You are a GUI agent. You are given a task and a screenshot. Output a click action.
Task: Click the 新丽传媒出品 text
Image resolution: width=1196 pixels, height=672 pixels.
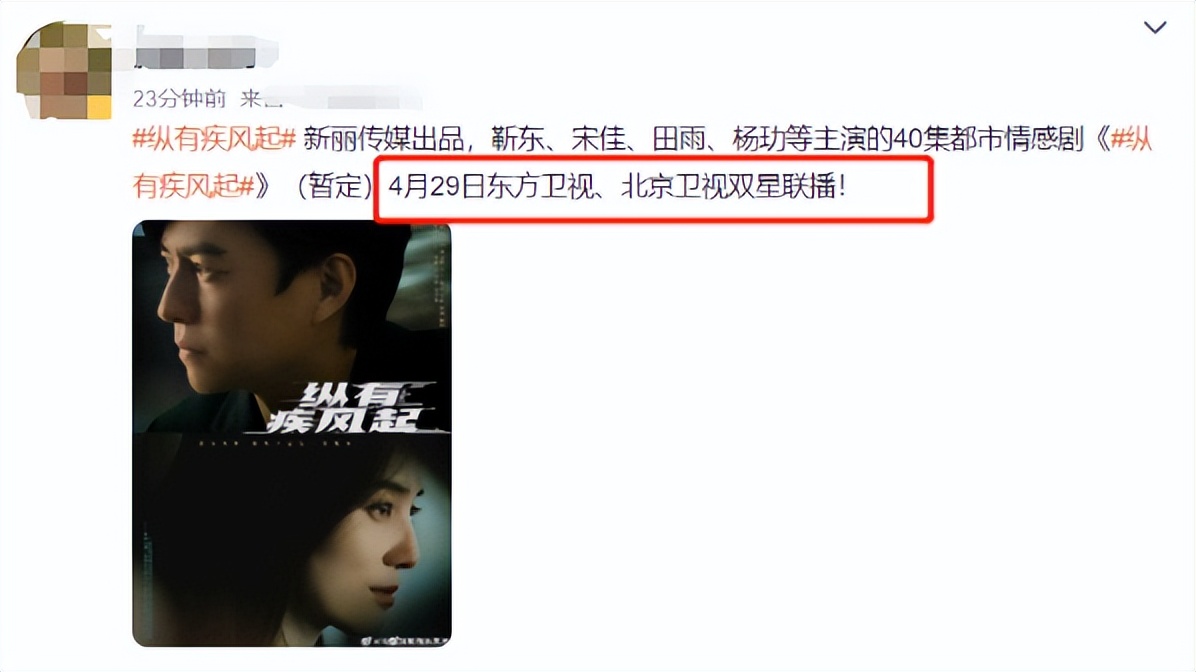(x=384, y=139)
